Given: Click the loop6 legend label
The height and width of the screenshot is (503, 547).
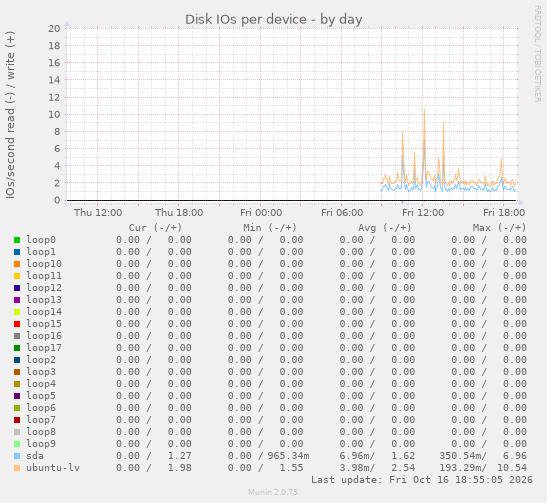Looking at the screenshot, I should 41,408.
